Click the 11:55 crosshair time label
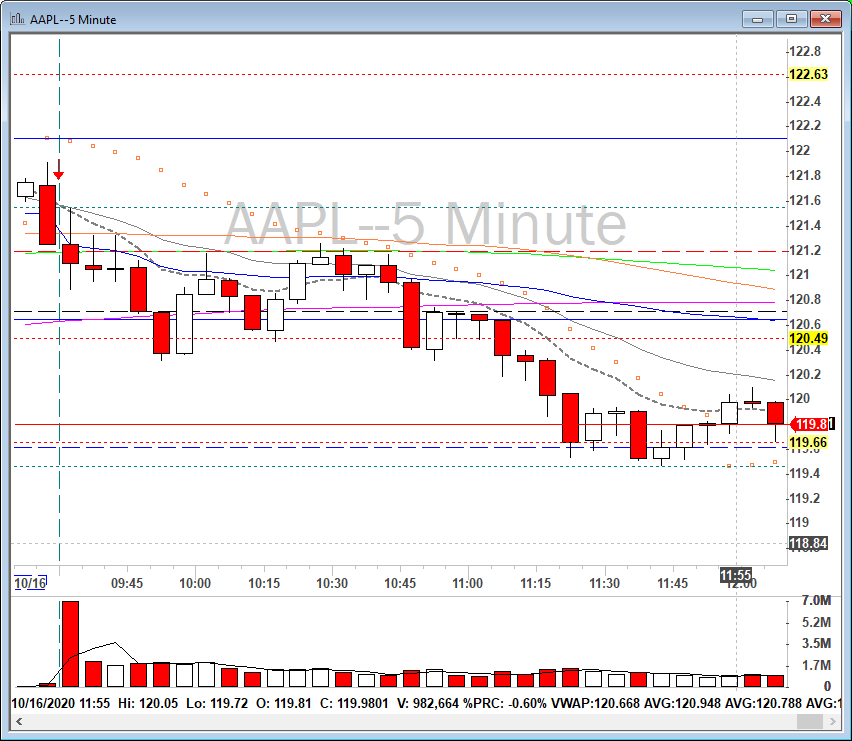 click(x=736, y=575)
